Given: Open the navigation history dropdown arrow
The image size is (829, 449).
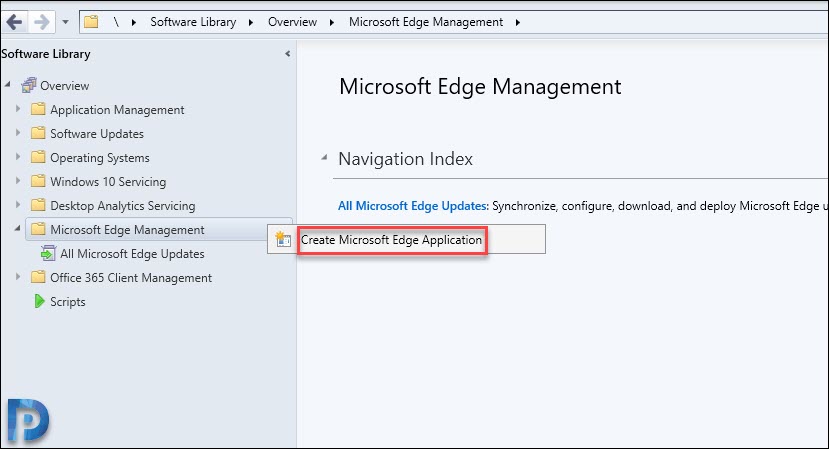Looking at the screenshot, I should [x=66, y=22].
